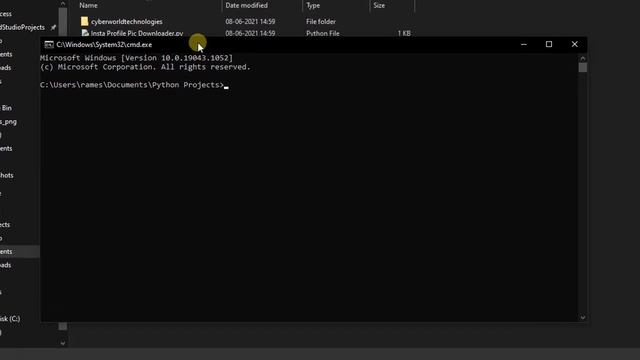Close the cmd.exe window
The image size is (640, 360).
click(x=574, y=44)
